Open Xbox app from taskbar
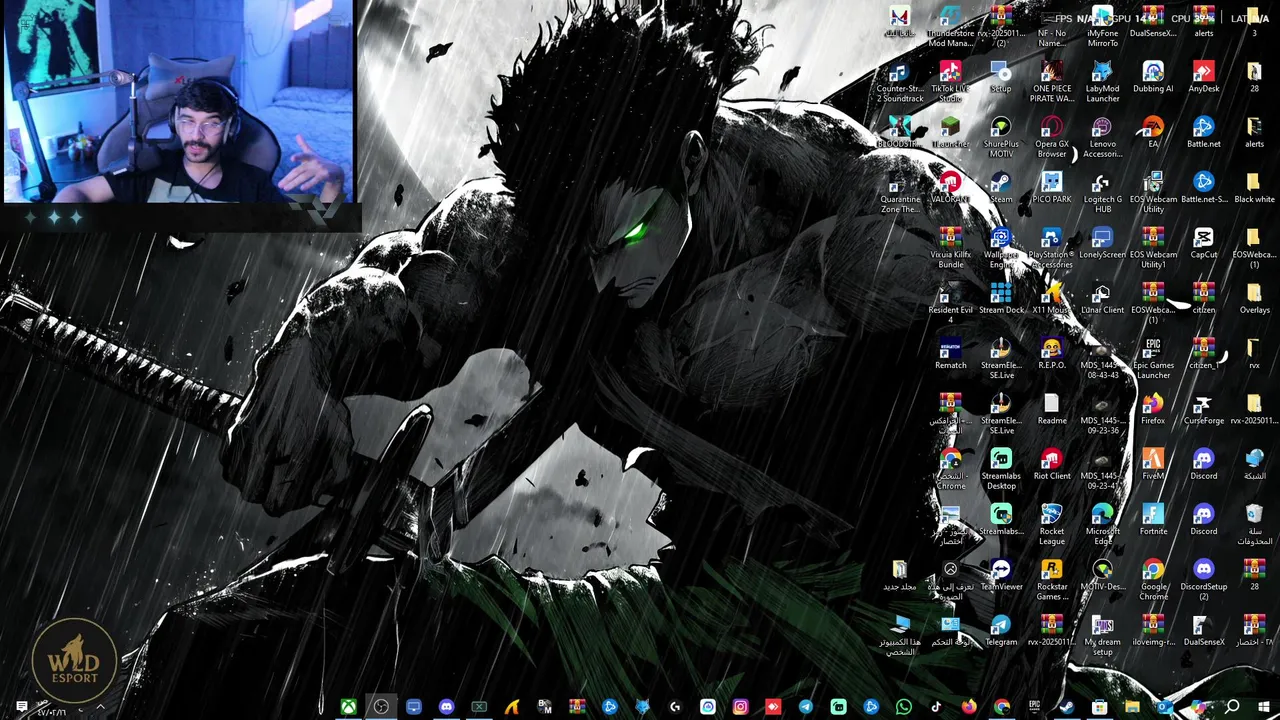The width and height of the screenshot is (1280, 720). point(348,707)
